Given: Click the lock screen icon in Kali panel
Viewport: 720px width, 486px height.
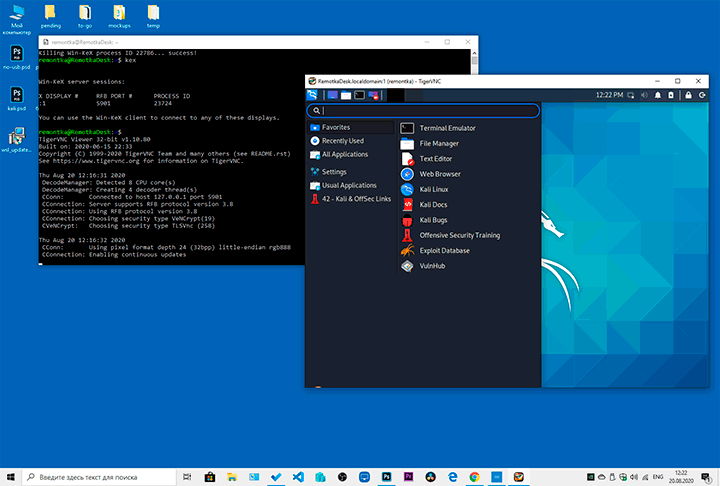Looking at the screenshot, I should coord(688,95).
